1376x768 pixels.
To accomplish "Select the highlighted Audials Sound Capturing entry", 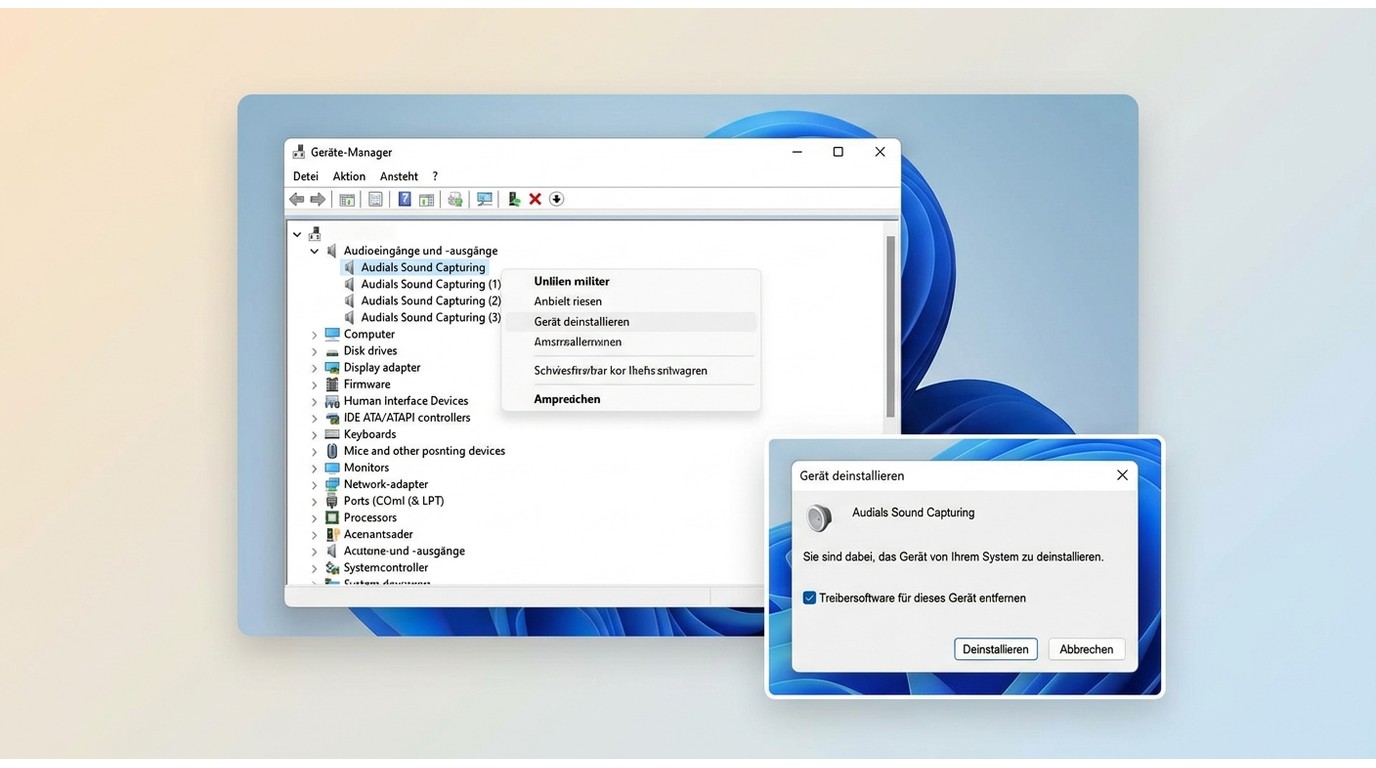I will pyautogui.click(x=423, y=268).
